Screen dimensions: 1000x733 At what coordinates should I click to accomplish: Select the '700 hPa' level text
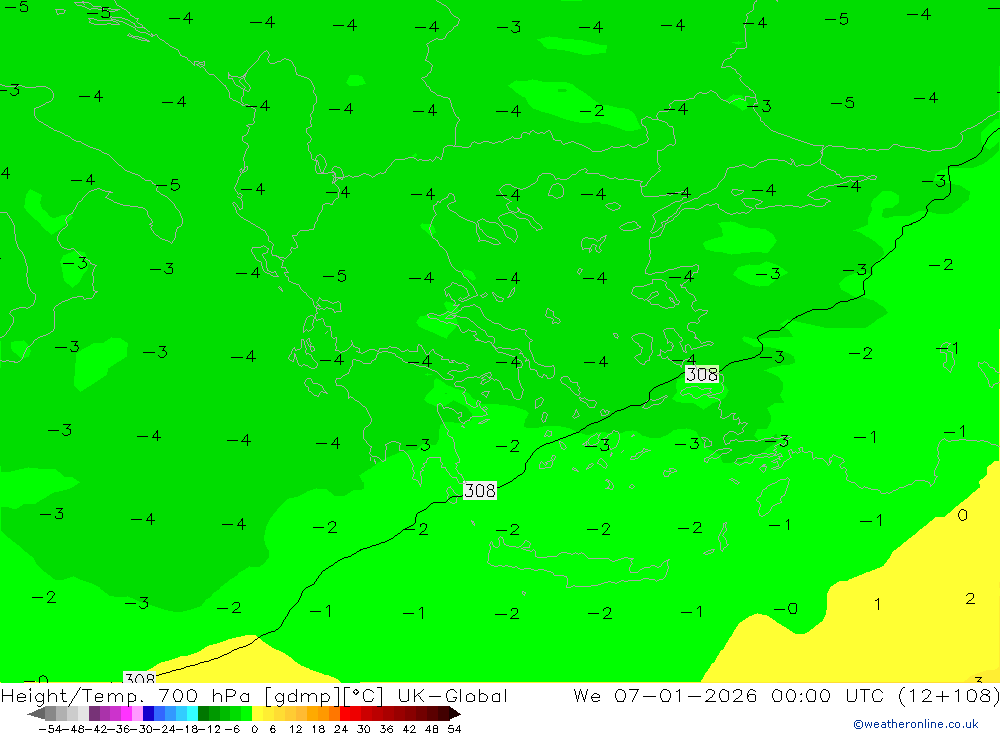pyautogui.click(x=203, y=696)
